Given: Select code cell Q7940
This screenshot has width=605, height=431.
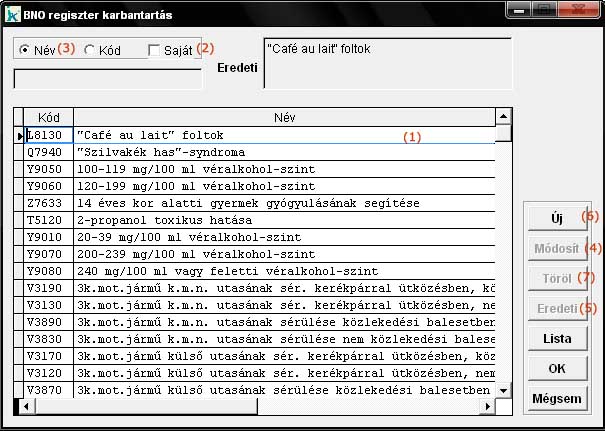Looking at the screenshot, I should point(49,152).
